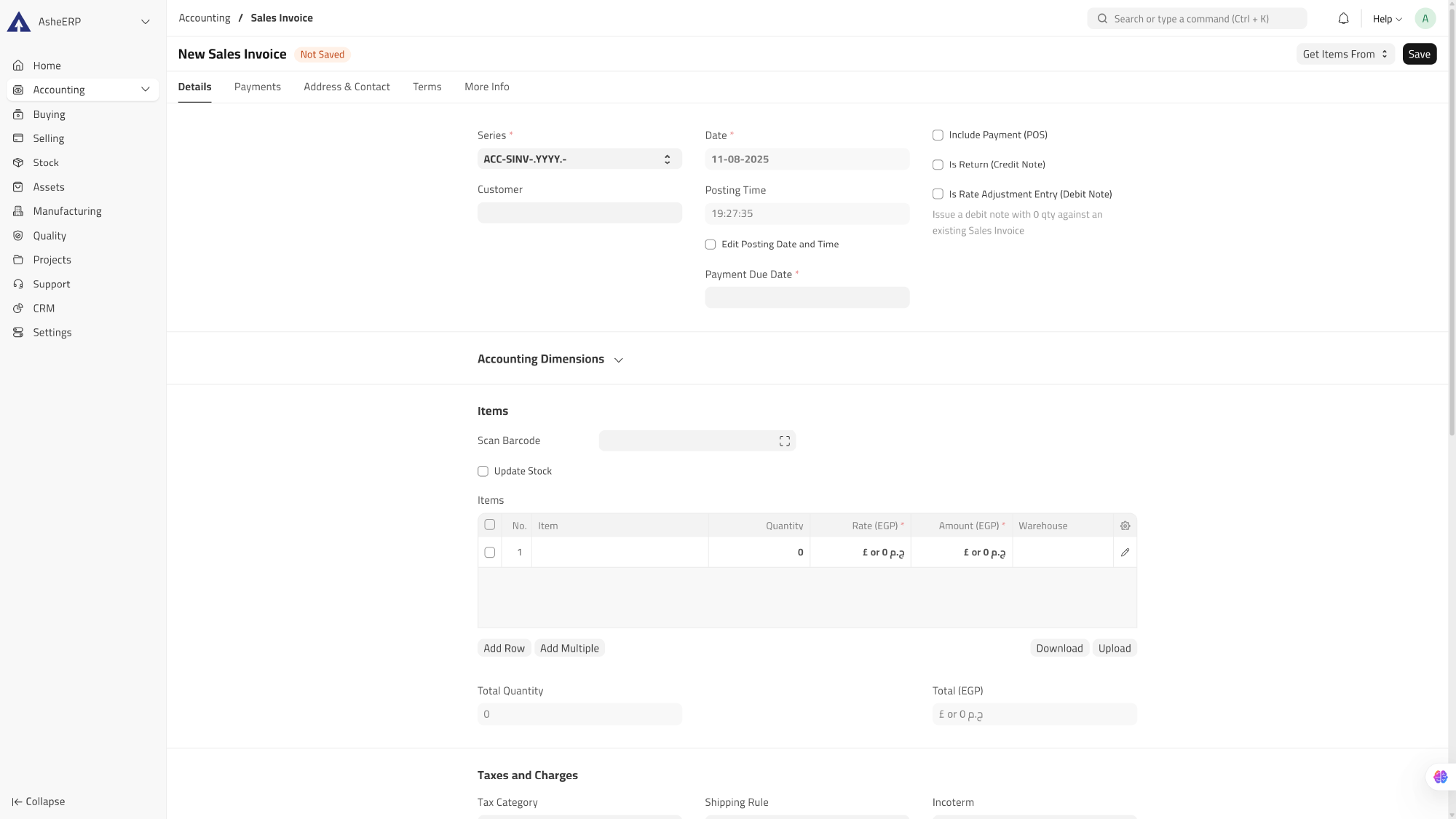Open the Series naming dropdown

tap(579, 159)
